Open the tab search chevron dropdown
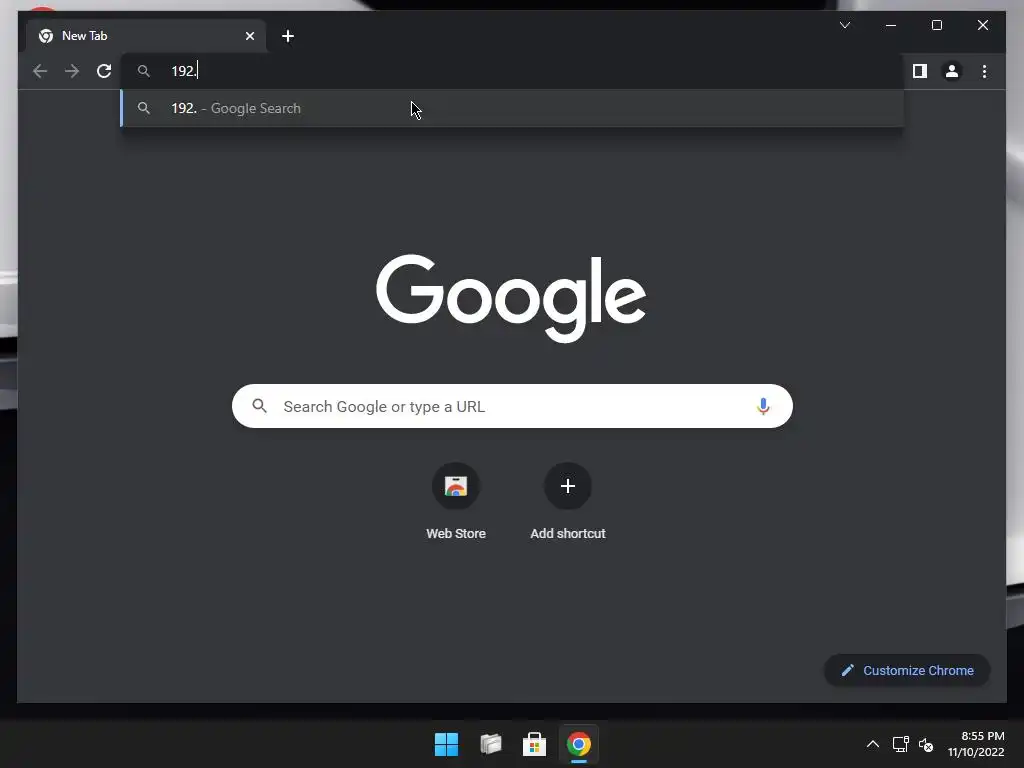This screenshot has height=768, width=1024. (845, 25)
